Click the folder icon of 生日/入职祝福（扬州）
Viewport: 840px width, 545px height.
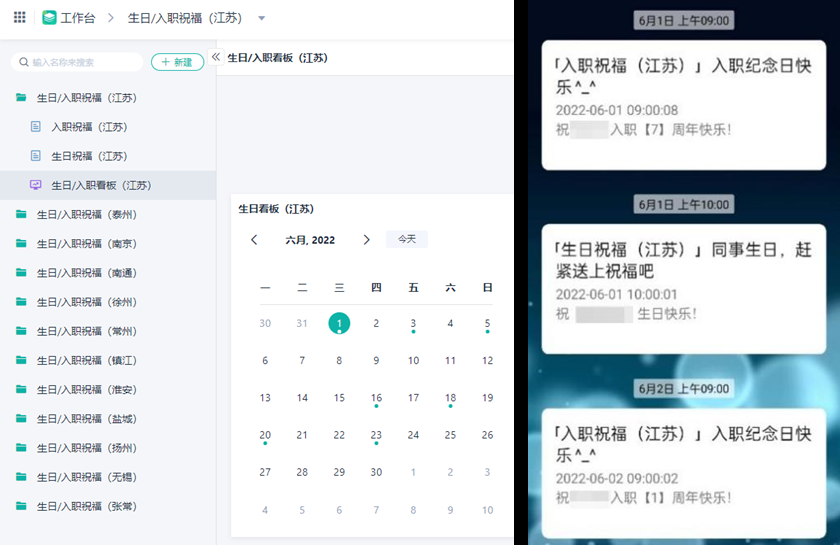click(21, 448)
